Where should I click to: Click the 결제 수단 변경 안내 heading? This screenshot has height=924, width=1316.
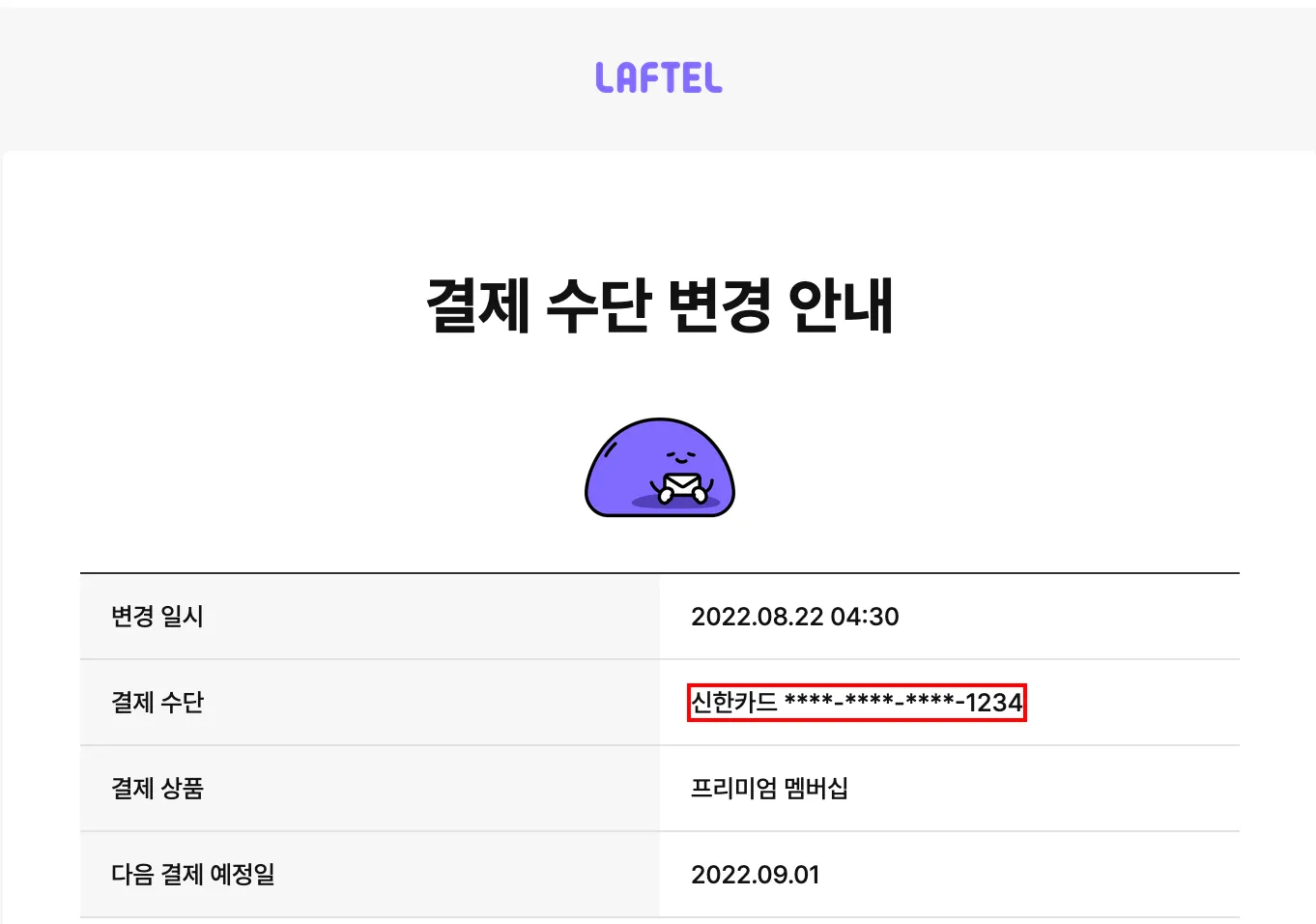(x=659, y=305)
